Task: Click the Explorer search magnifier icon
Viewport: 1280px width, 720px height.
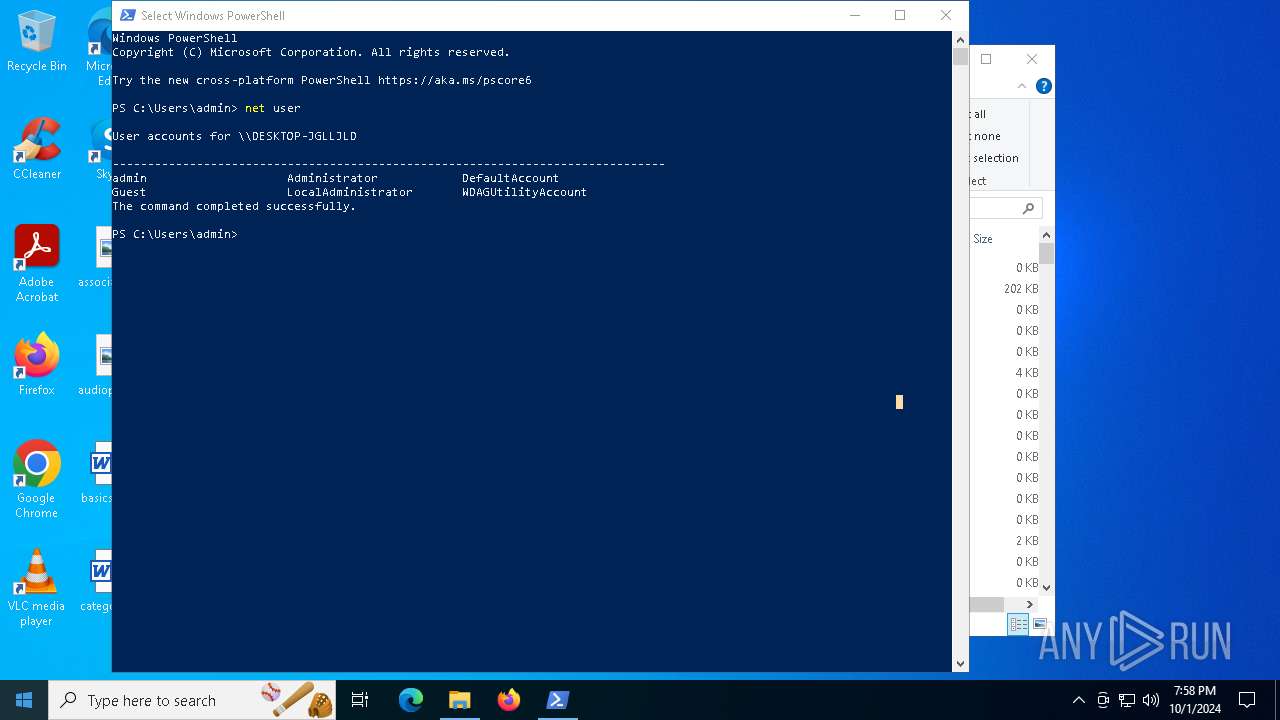Action: [1028, 208]
